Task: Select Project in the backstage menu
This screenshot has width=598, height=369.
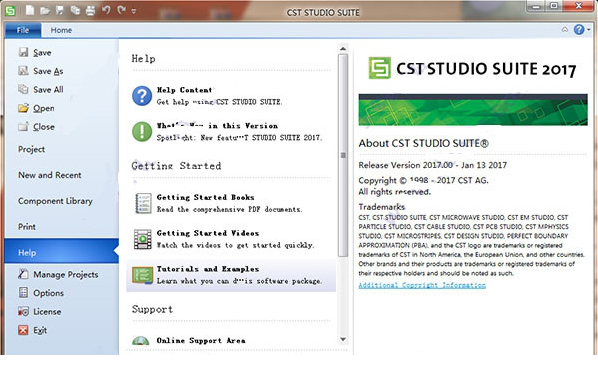Action: [x=31, y=149]
